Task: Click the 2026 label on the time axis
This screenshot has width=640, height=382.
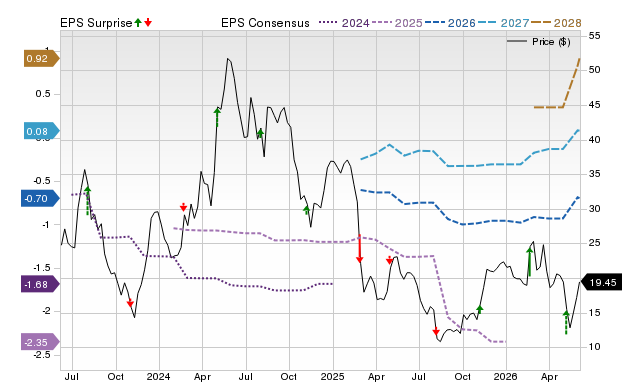Action: [x=506, y=376]
